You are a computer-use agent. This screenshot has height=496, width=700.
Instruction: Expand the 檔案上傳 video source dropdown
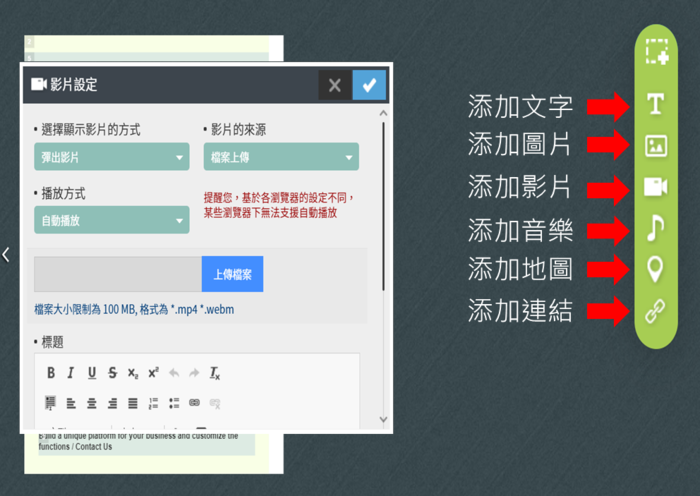(x=281, y=157)
